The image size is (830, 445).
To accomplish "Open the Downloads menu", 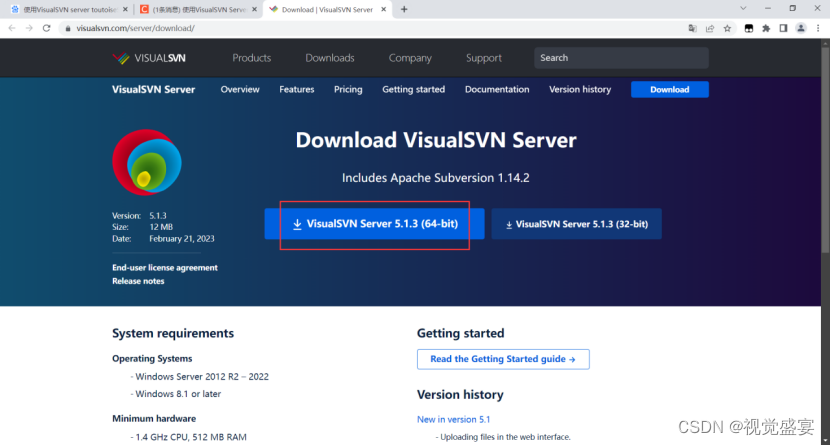I will point(330,58).
